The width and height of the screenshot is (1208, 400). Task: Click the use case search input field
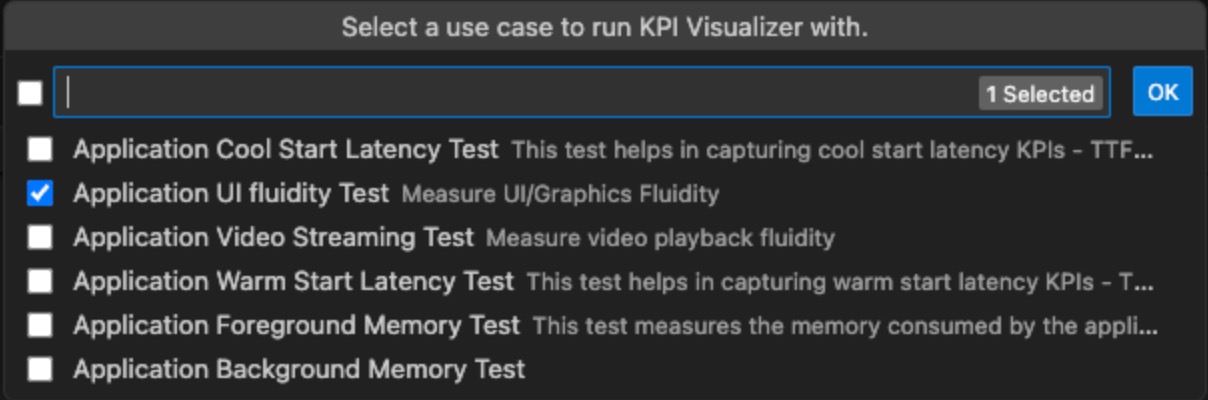pos(500,93)
